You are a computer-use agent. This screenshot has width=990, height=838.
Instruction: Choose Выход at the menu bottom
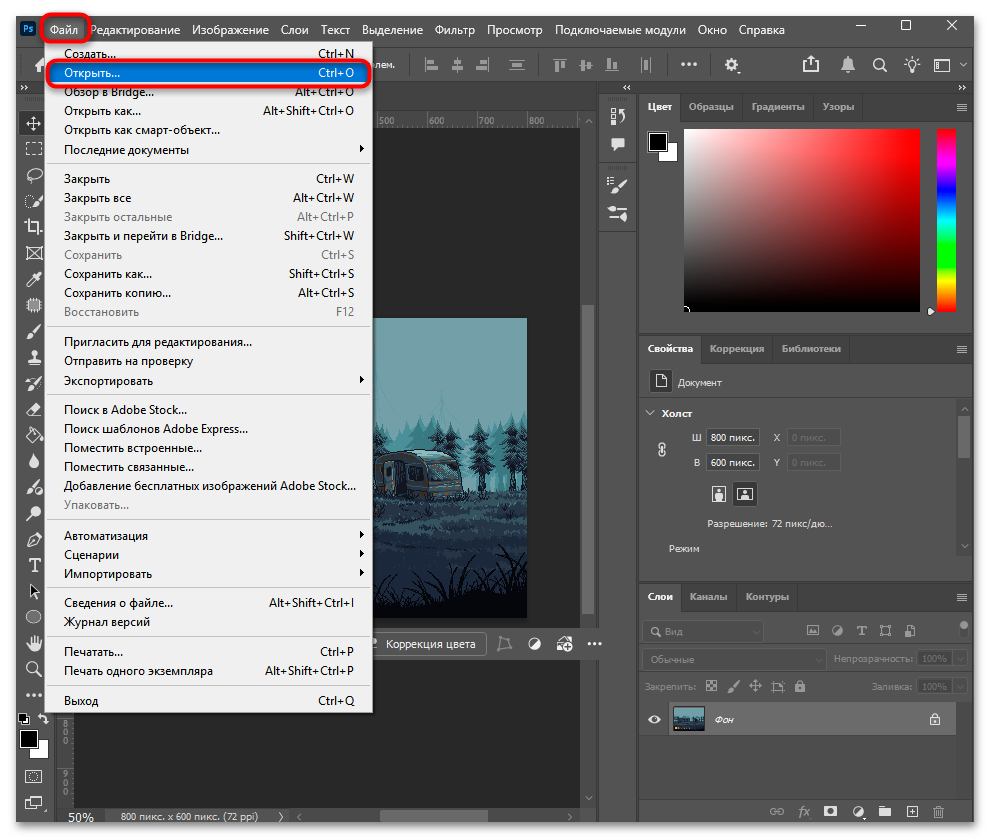pos(208,701)
